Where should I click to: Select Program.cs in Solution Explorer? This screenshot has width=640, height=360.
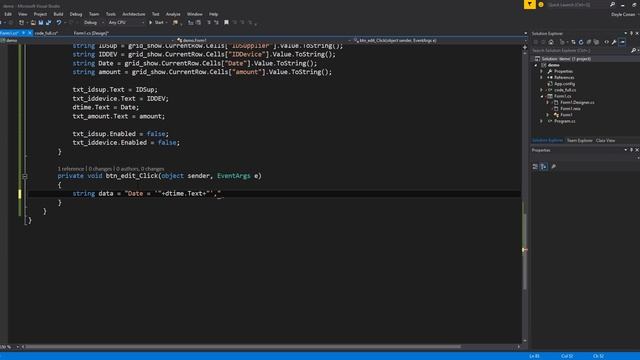coord(565,121)
